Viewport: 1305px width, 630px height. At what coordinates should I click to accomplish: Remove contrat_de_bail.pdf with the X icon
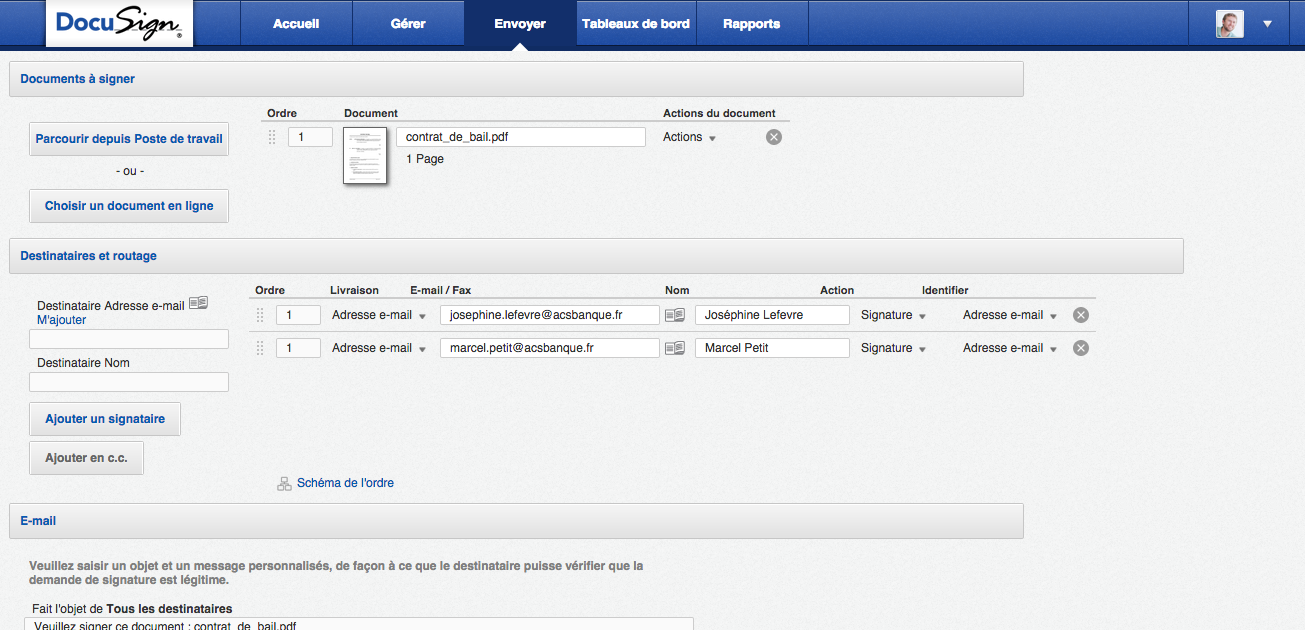click(x=774, y=137)
